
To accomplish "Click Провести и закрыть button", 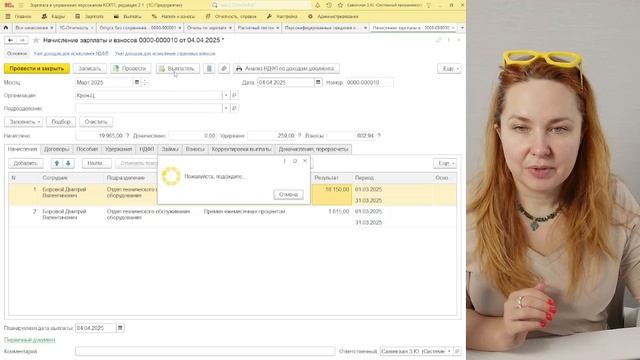I will 37,69.
